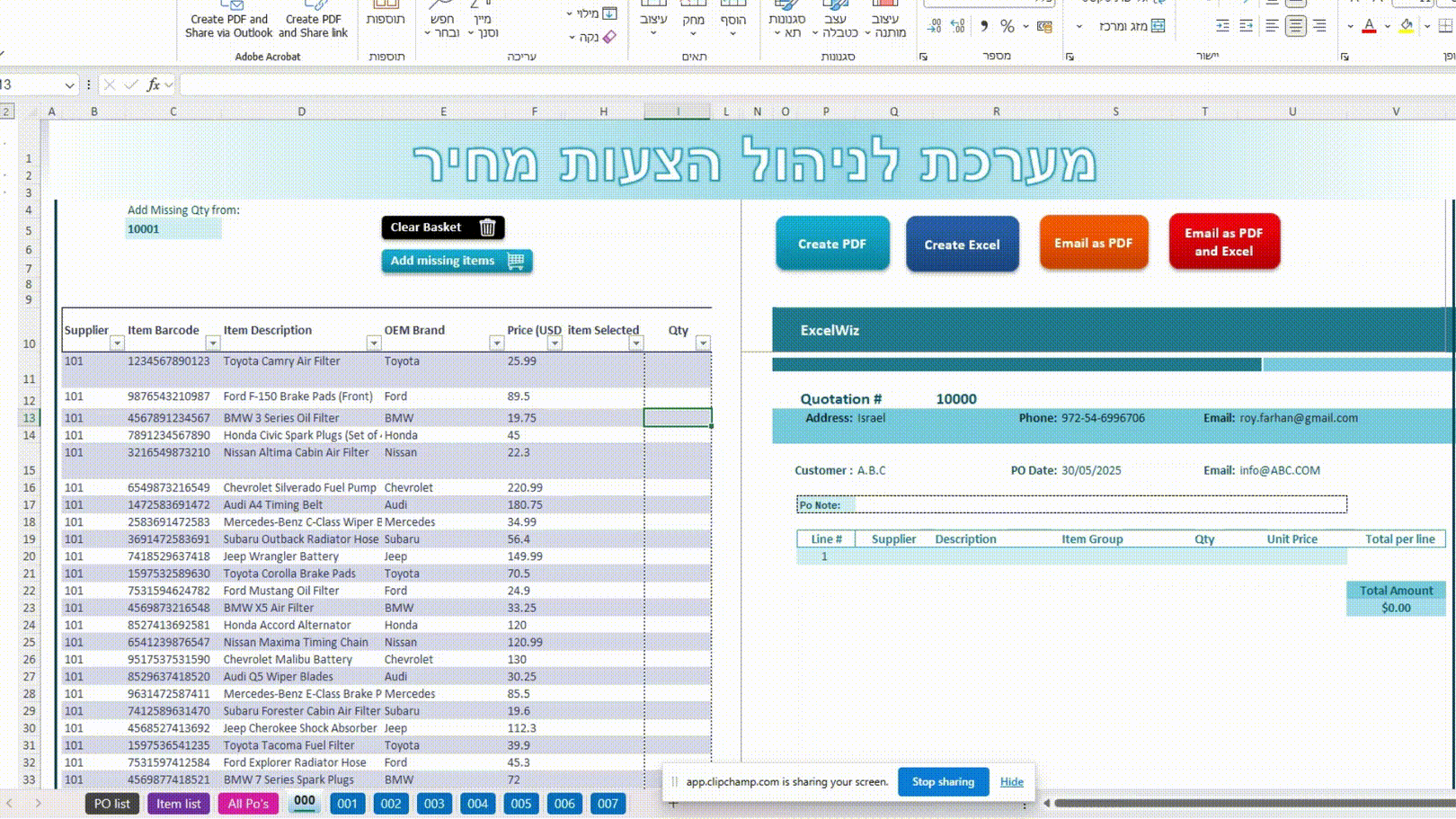The height and width of the screenshot is (819, 1456).
Task: Click the scroll sheet tabs left arrow
Action: [x=9, y=804]
